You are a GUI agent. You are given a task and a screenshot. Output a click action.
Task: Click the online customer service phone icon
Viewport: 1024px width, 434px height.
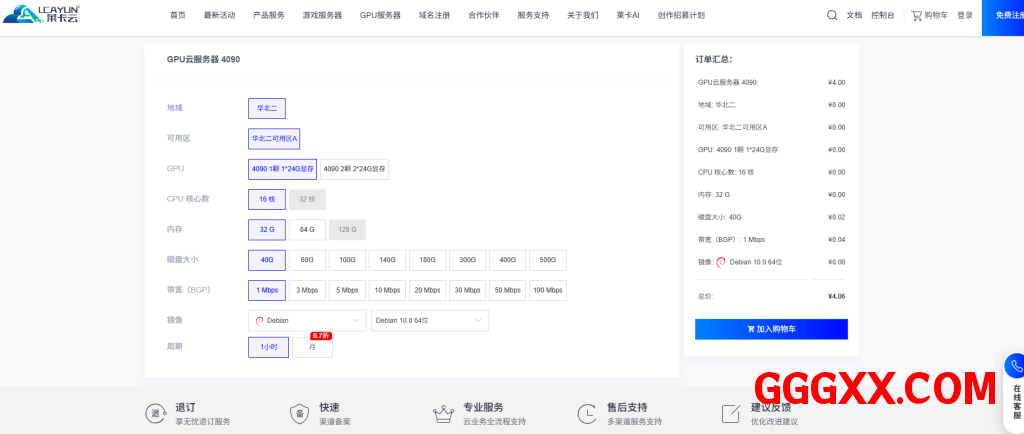pyautogui.click(x=1016, y=366)
